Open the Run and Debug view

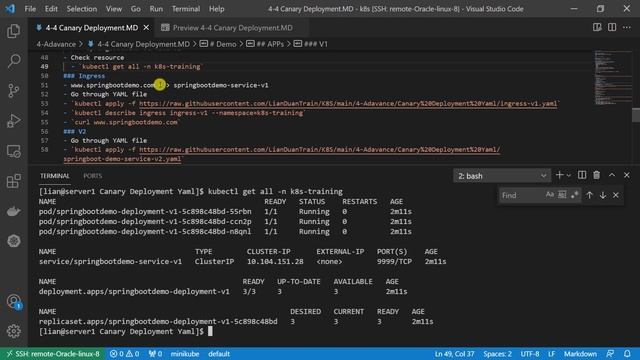13,121
